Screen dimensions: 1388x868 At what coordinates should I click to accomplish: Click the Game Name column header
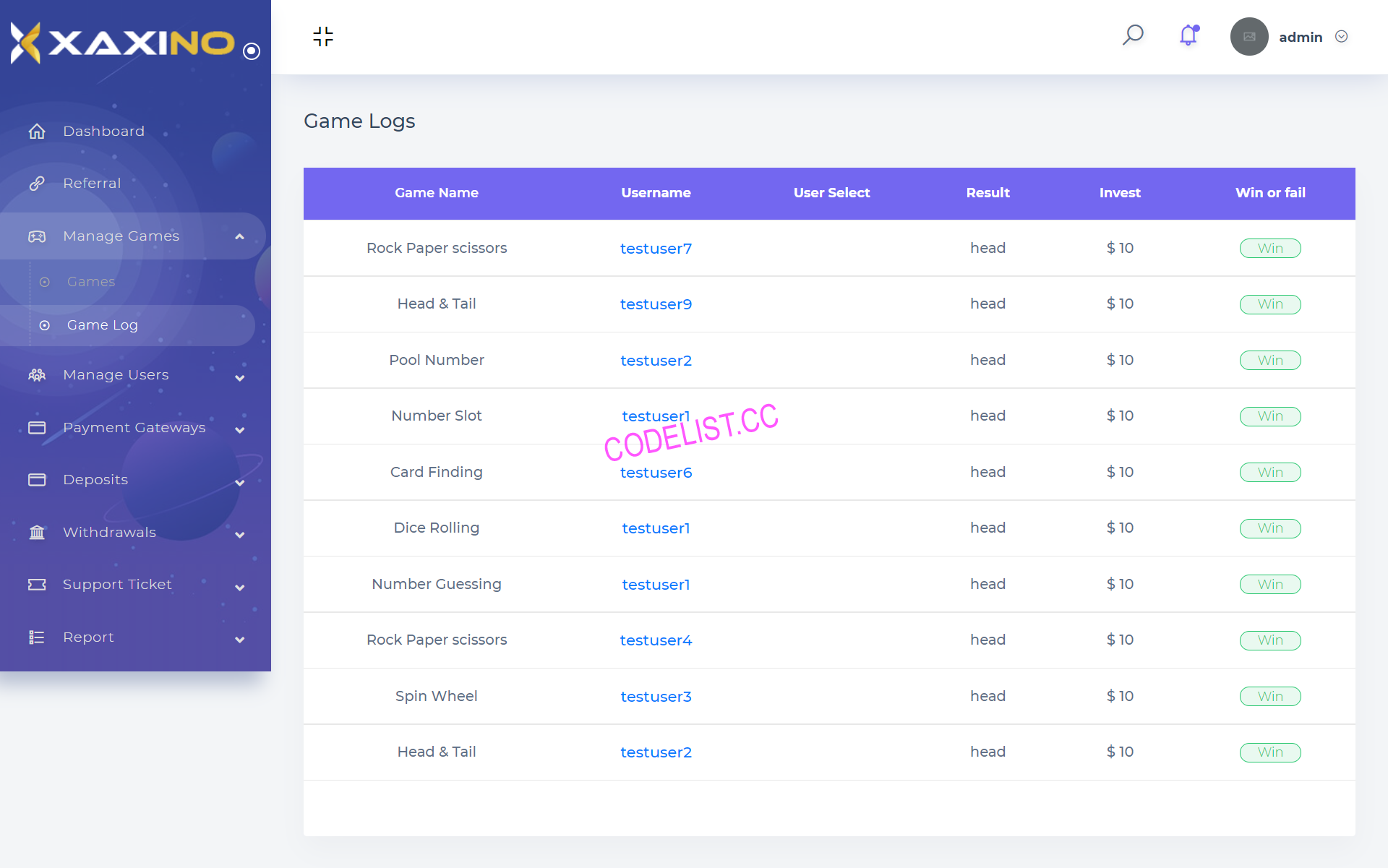click(437, 193)
